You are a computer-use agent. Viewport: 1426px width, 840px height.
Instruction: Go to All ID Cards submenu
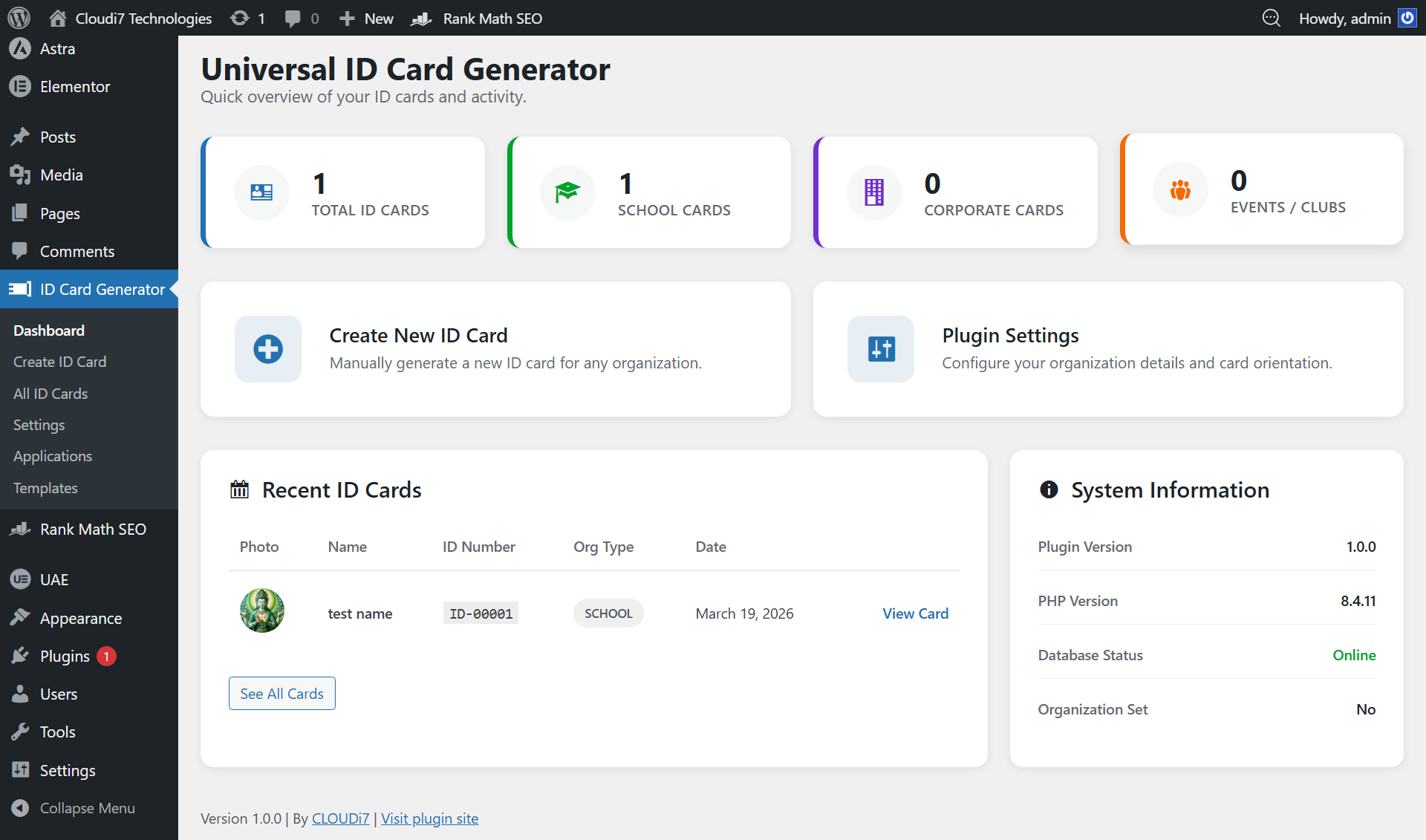51,394
